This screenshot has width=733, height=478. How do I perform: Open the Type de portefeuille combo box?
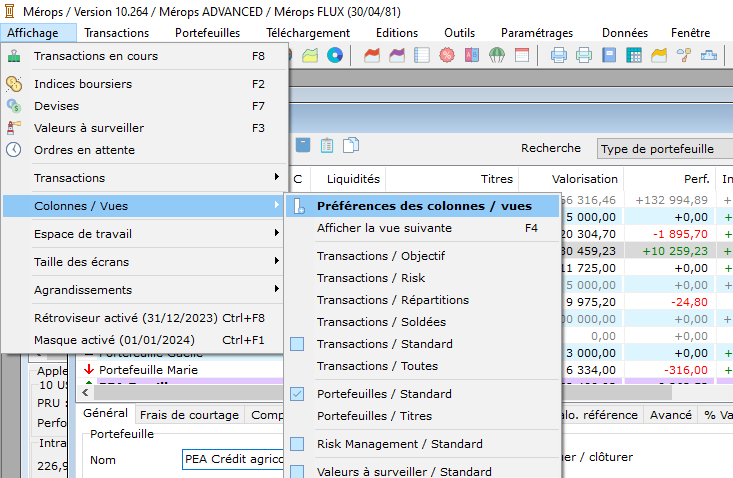tap(665, 149)
